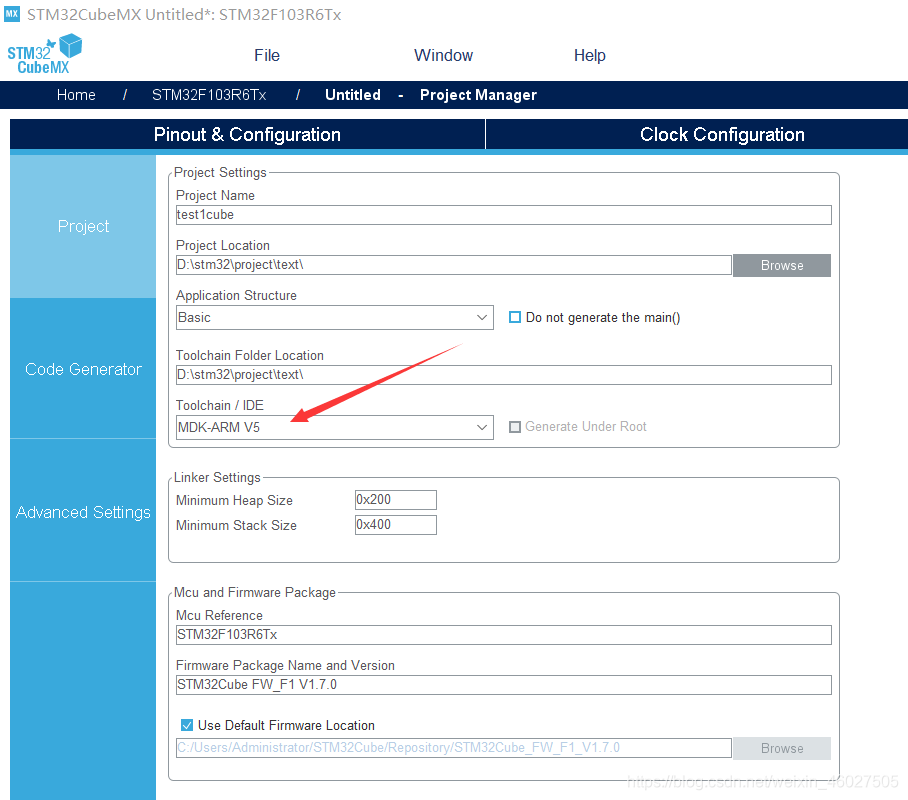Image resolution: width=908 pixels, height=800 pixels.
Task: Click the STM32F103R6Tx breadcrumb
Action: point(208,95)
